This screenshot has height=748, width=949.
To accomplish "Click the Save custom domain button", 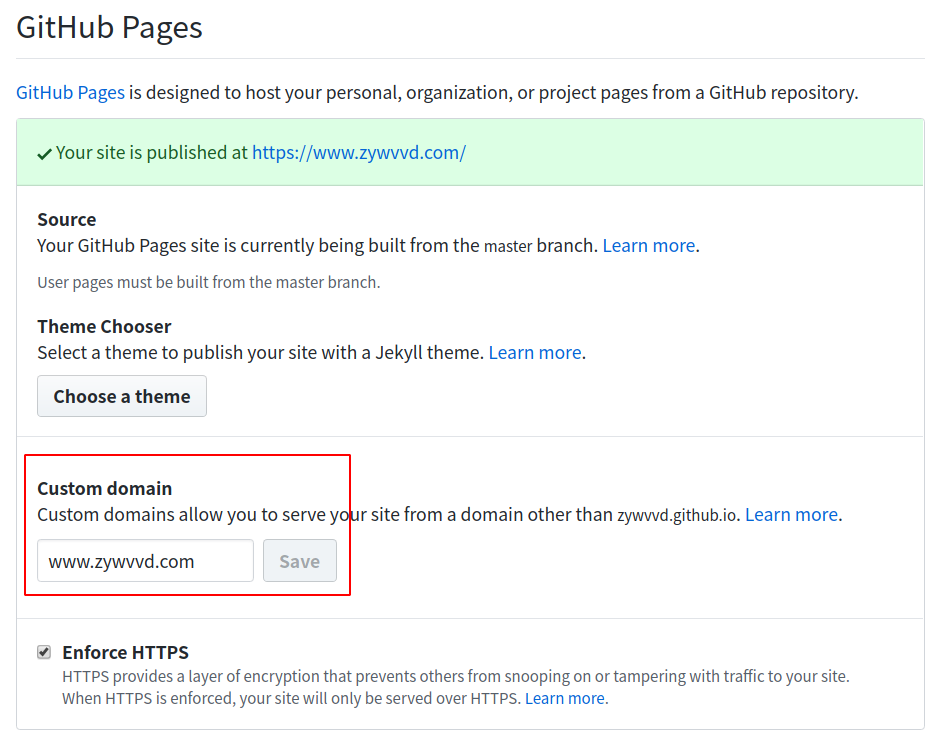I will (x=300, y=560).
